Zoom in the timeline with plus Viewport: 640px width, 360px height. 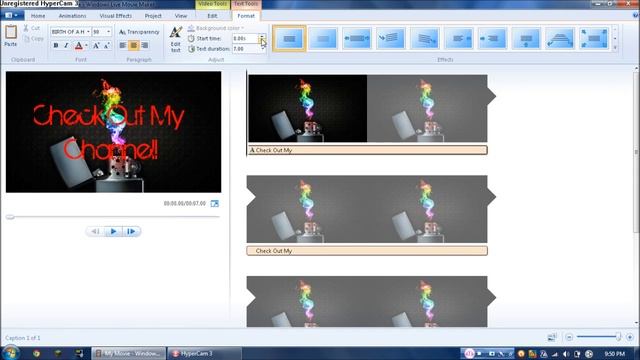point(630,337)
